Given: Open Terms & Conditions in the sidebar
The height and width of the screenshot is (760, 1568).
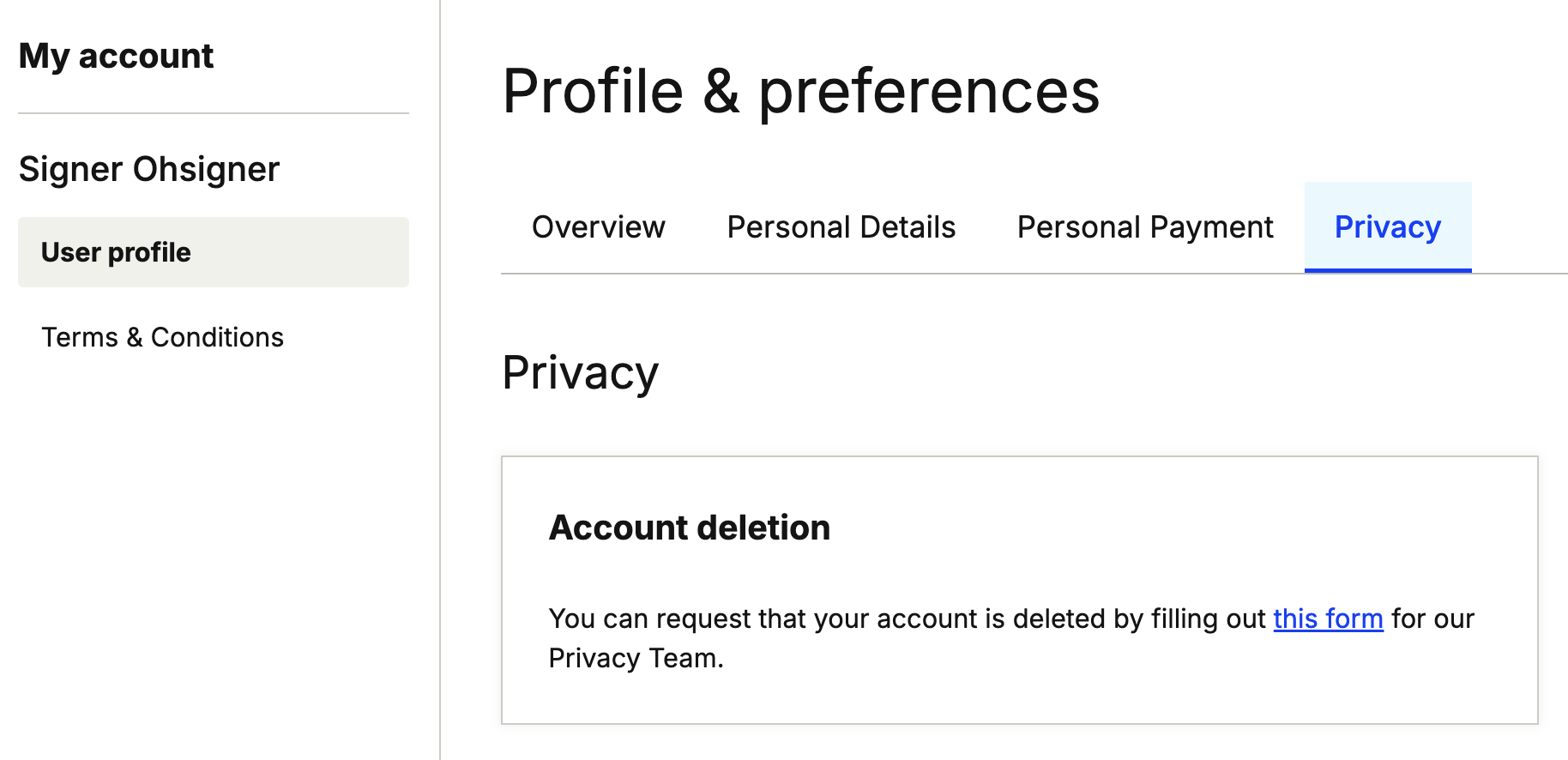Looking at the screenshot, I should coord(162,337).
